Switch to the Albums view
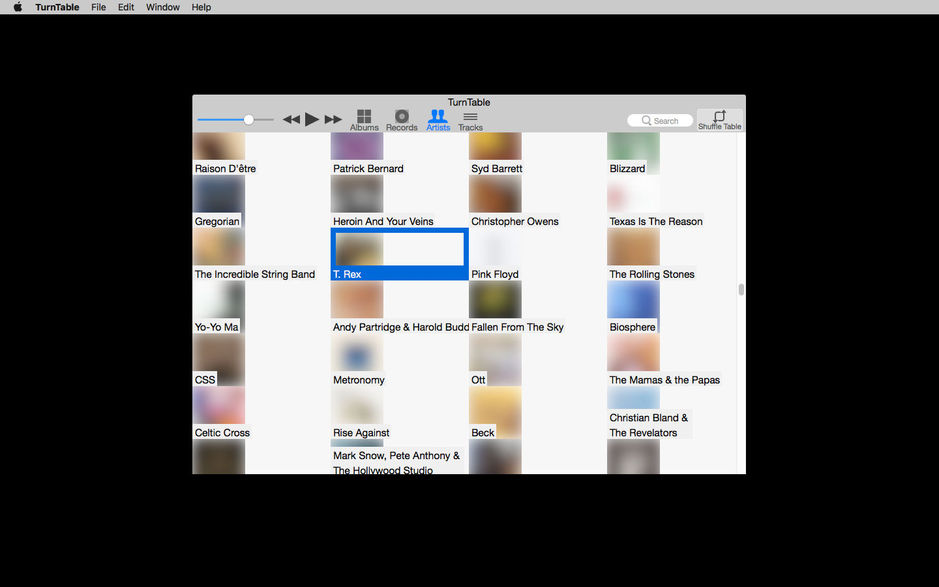The height and width of the screenshot is (587, 939). click(364, 117)
